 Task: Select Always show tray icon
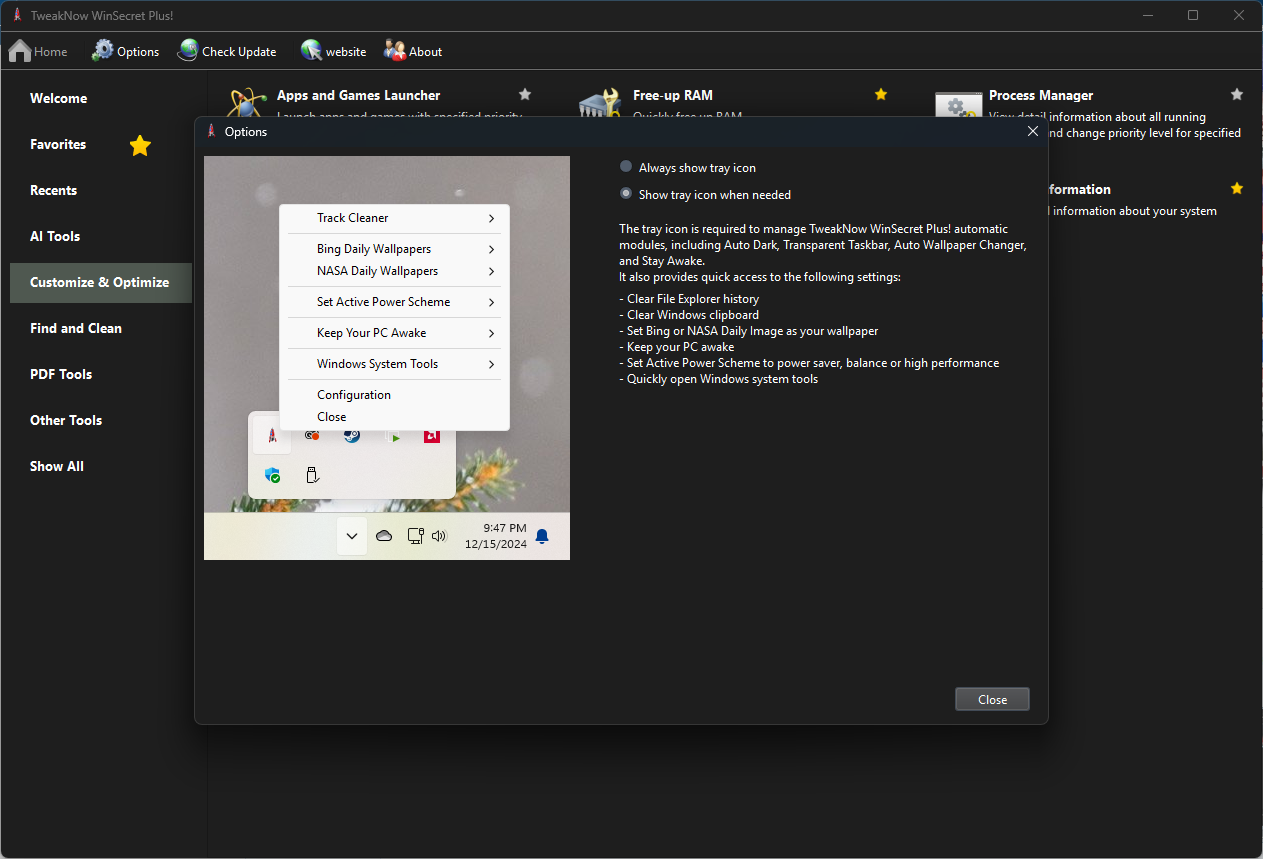[x=626, y=167]
